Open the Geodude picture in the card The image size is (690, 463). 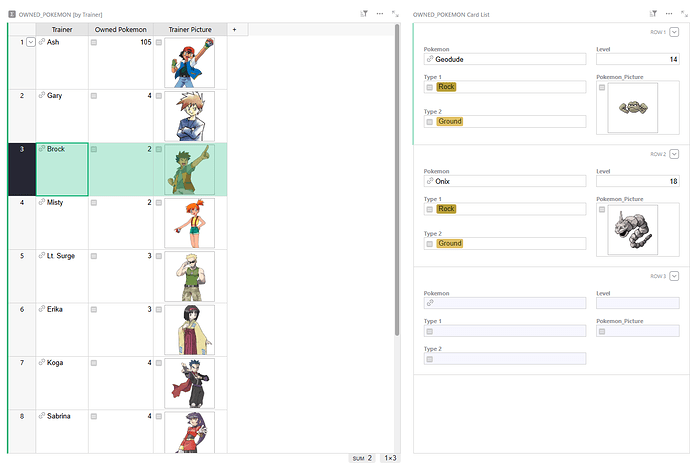[633, 108]
